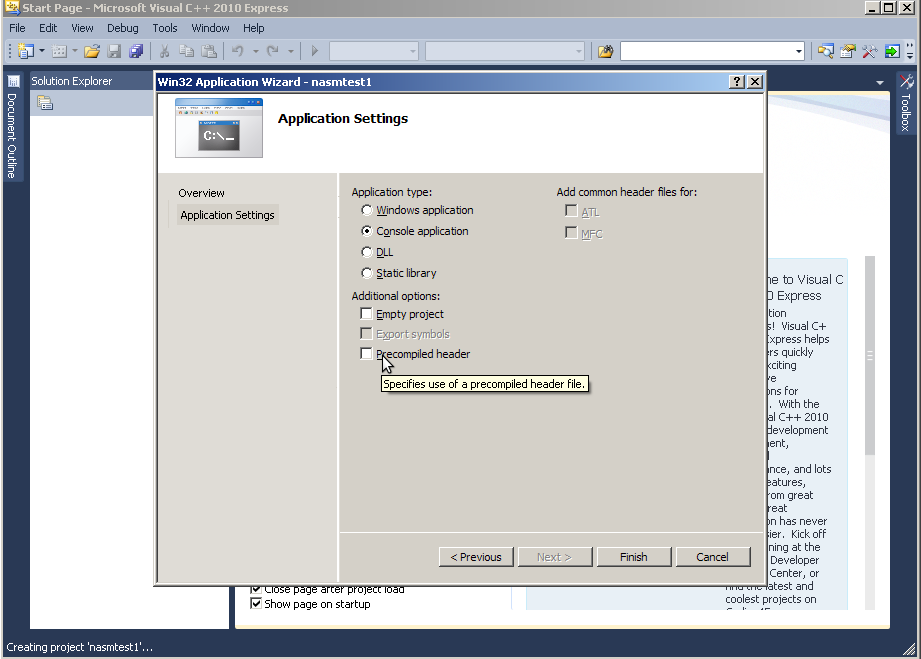Screen dimensions: 921x659
Task: Uncheck Show page on startup
Action: (256, 603)
